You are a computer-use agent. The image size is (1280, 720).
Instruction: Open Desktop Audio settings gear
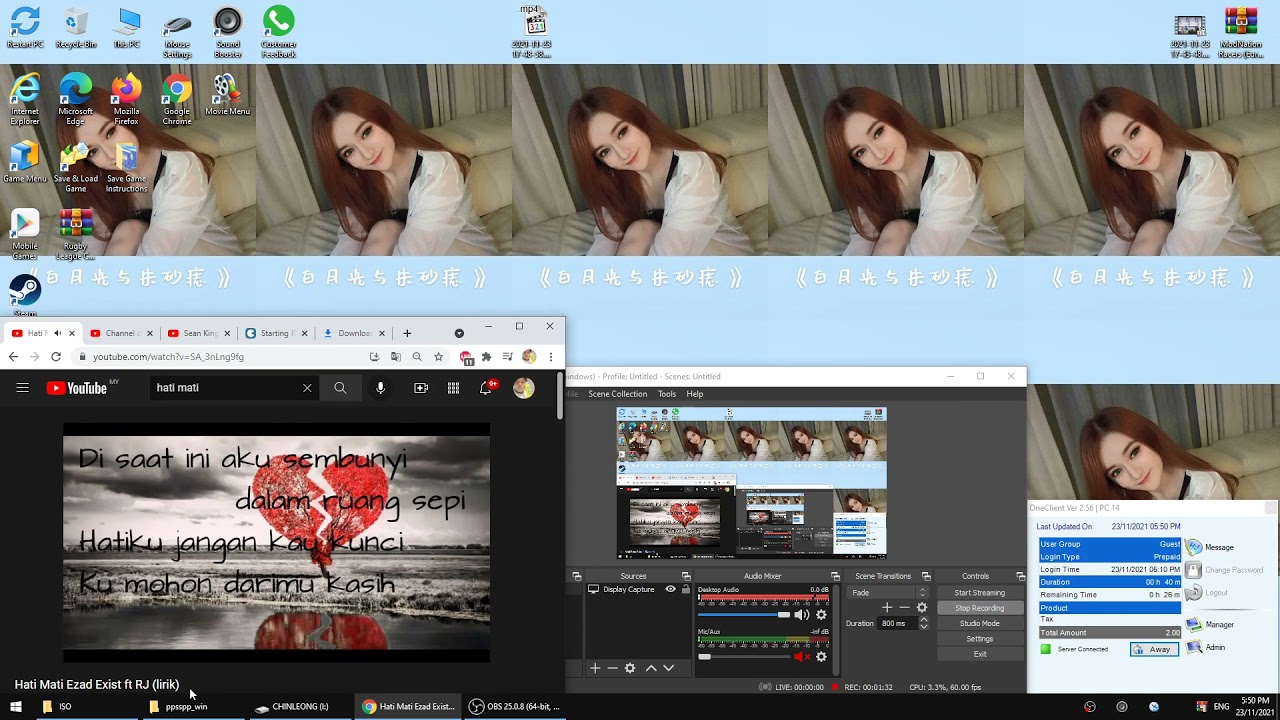coord(822,615)
